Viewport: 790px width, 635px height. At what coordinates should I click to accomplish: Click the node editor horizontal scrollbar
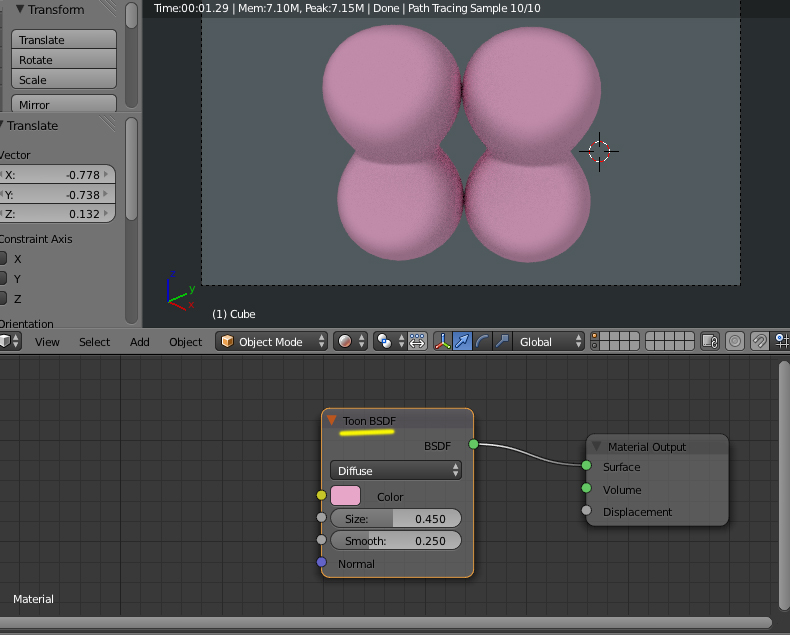[x=385, y=623]
